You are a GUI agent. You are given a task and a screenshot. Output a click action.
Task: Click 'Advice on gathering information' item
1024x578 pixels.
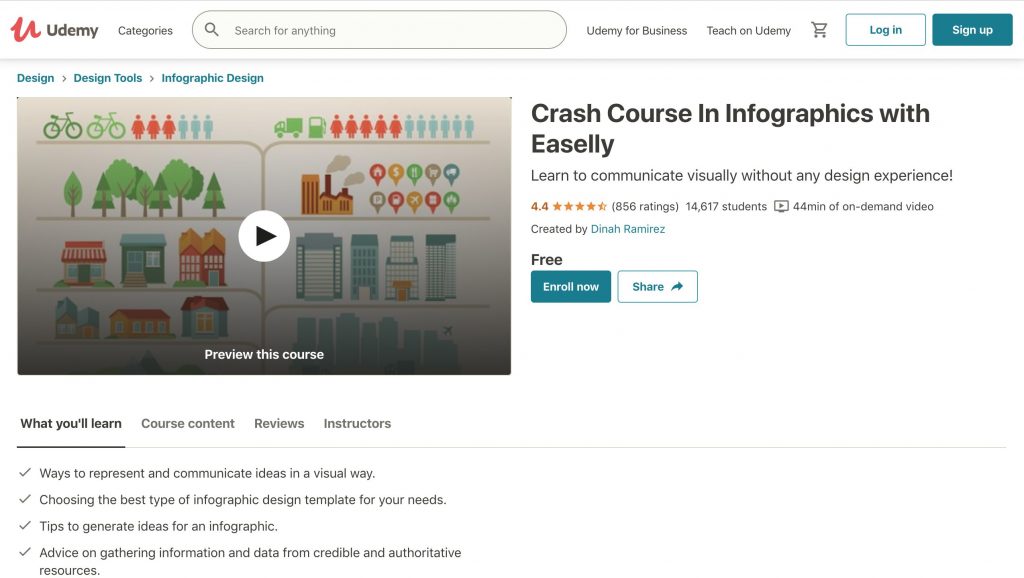point(250,561)
